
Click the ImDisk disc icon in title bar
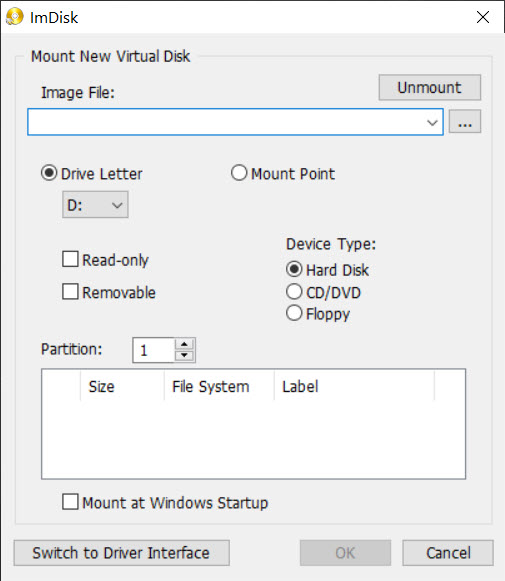pos(14,17)
